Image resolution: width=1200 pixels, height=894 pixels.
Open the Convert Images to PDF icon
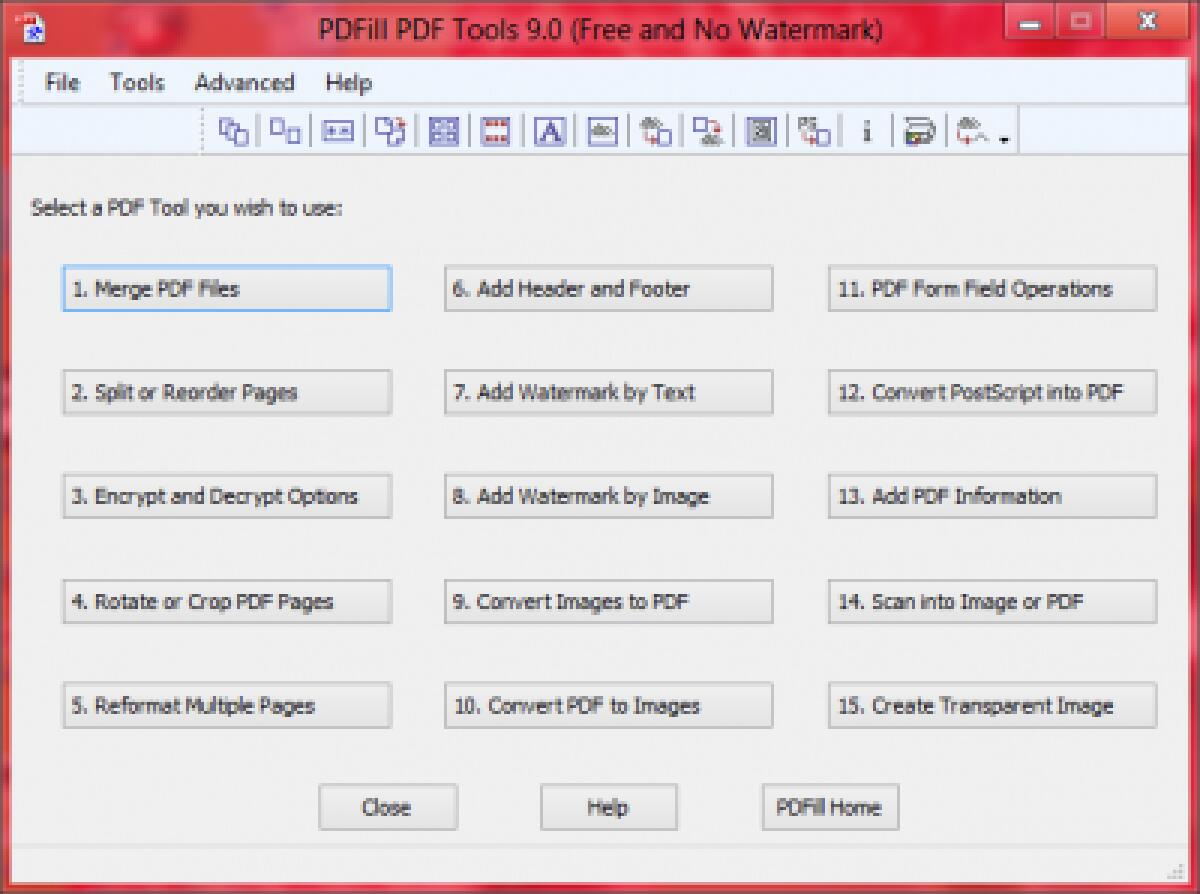(x=655, y=130)
